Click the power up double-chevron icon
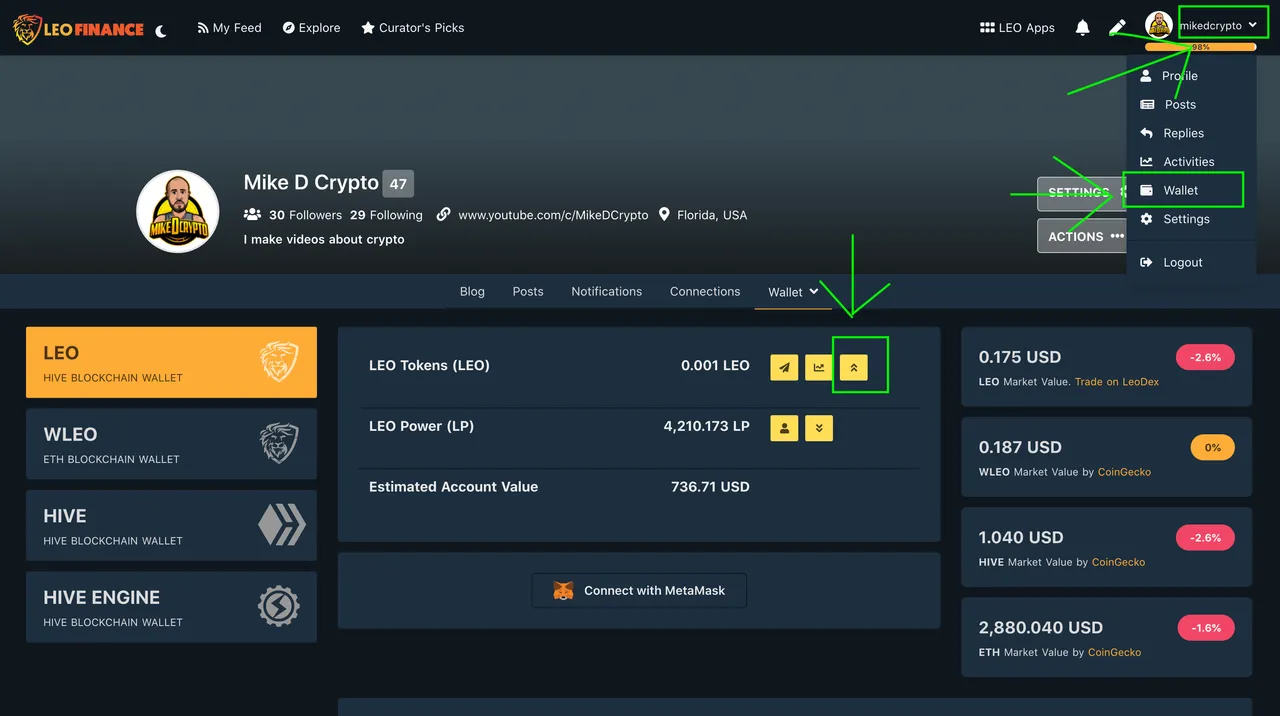 (x=853, y=367)
